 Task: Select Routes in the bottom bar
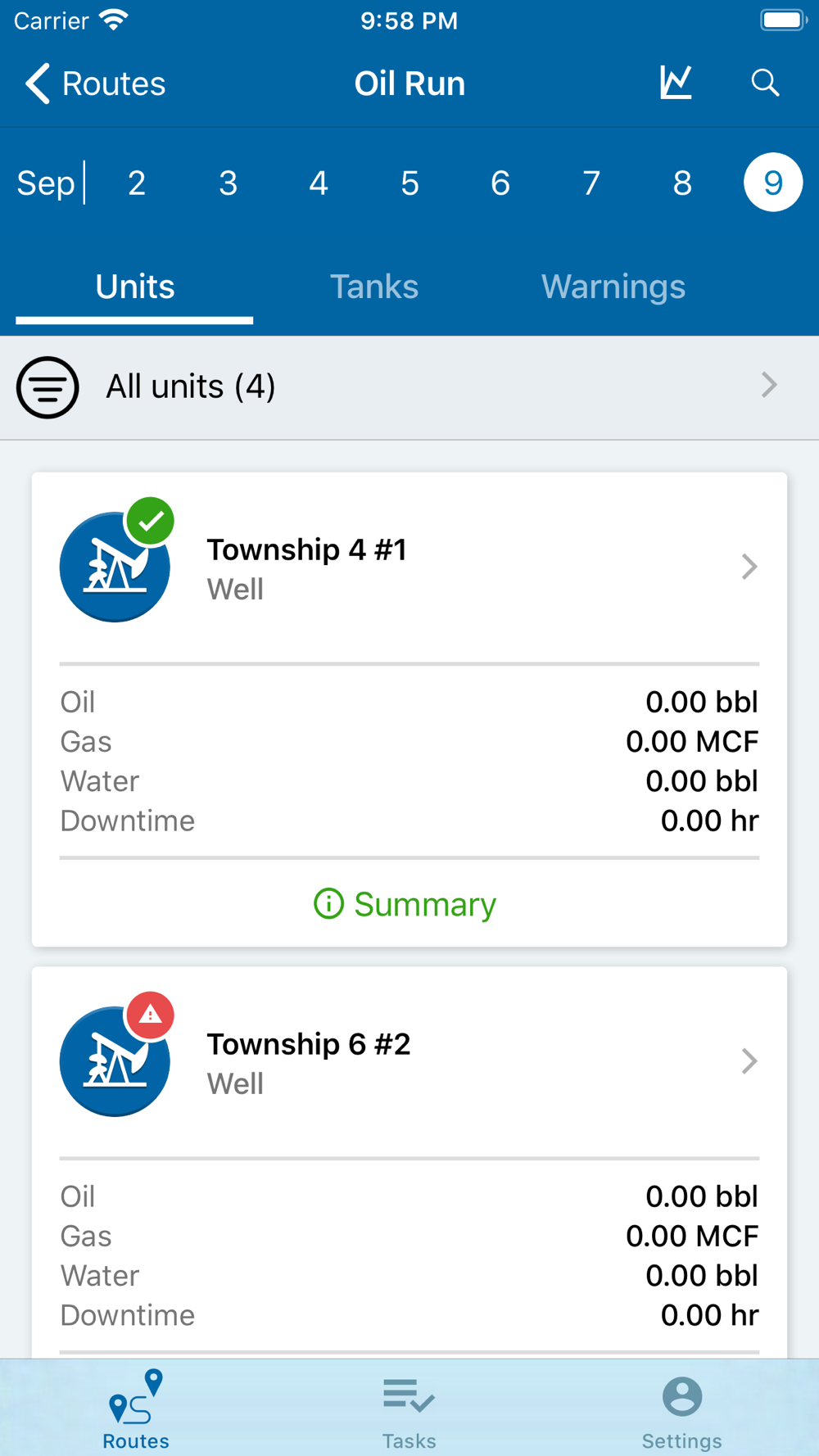pyautogui.click(x=136, y=1410)
